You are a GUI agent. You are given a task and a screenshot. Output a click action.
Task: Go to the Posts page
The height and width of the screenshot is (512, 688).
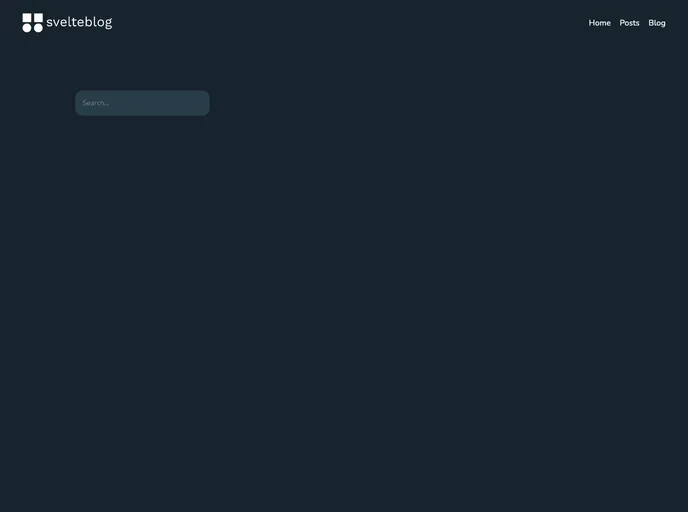[629, 23]
